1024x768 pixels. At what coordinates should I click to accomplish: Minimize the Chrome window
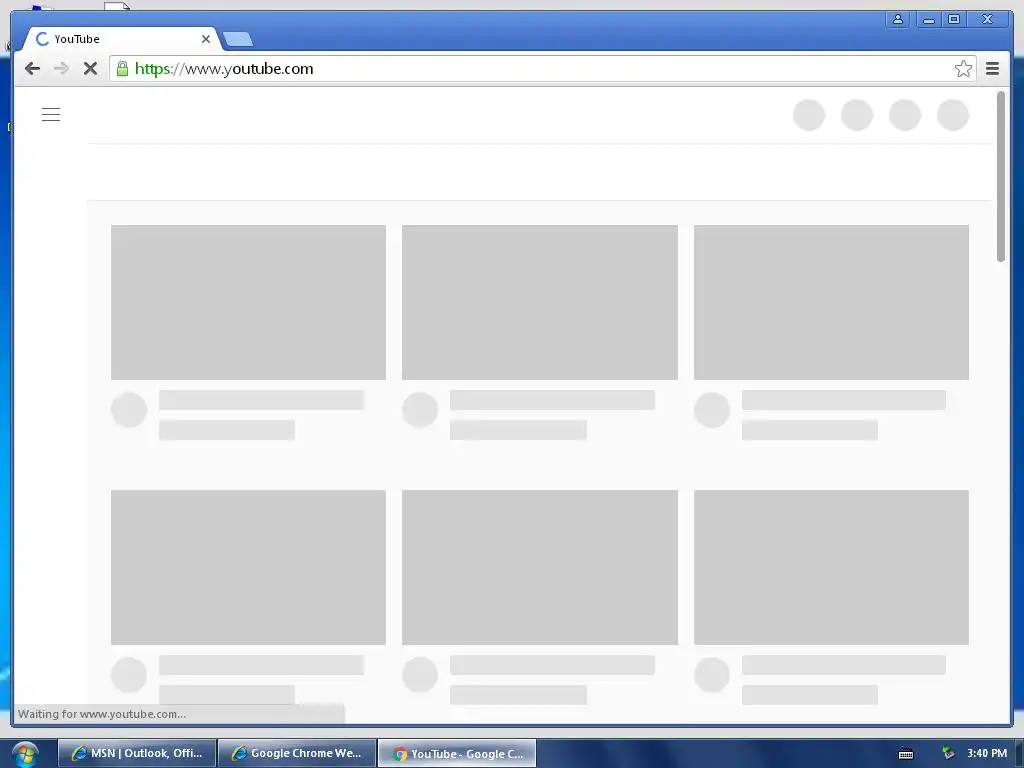point(928,19)
